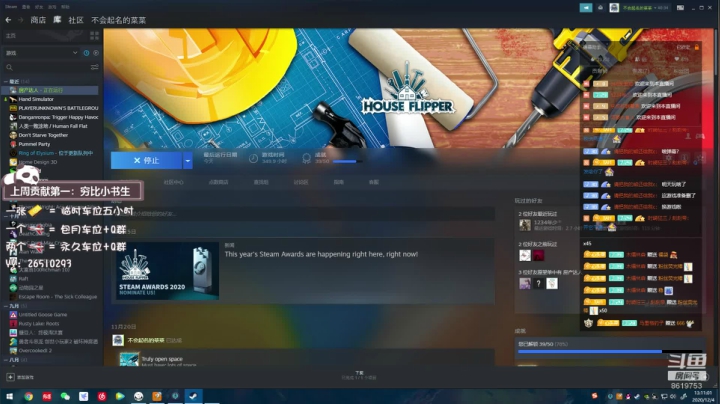720x404 pixels.
Task: Open Steam from the taskbar
Action: click(x=193, y=396)
